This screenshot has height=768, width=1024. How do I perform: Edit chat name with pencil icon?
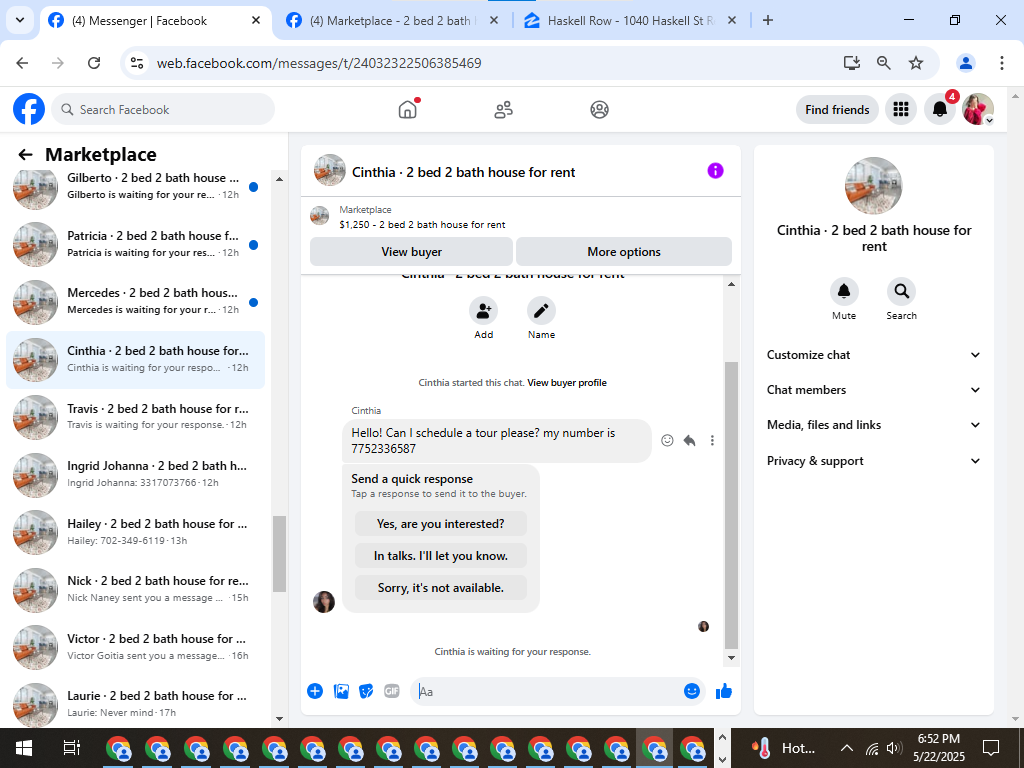point(541,311)
